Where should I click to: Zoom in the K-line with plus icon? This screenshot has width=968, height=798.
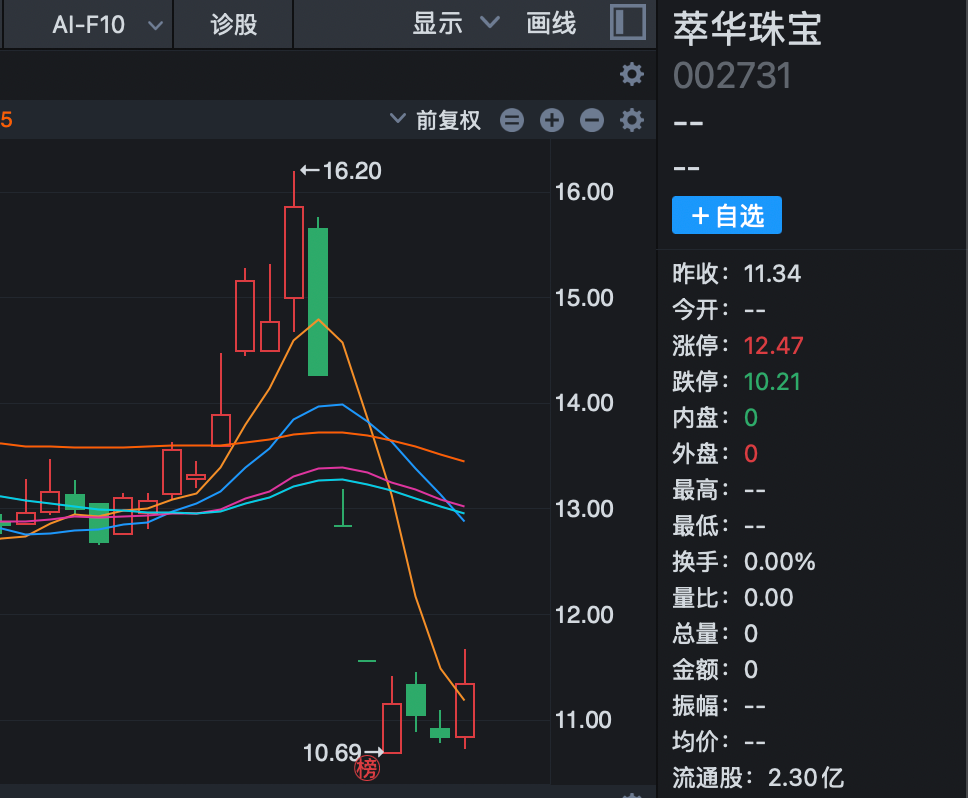pos(552,121)
